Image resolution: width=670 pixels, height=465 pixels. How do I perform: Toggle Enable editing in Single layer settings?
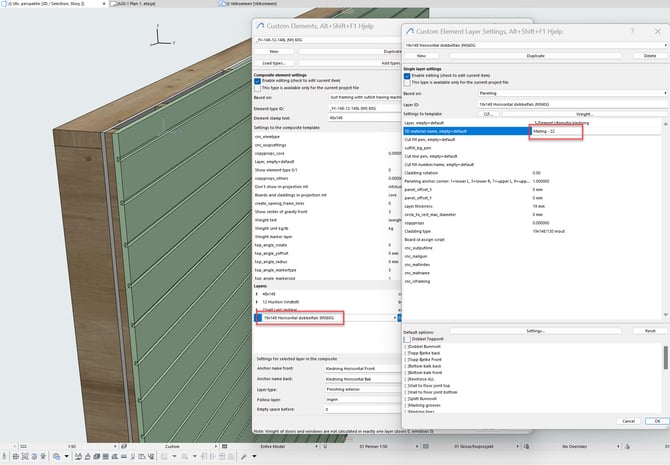click(407, 75)
